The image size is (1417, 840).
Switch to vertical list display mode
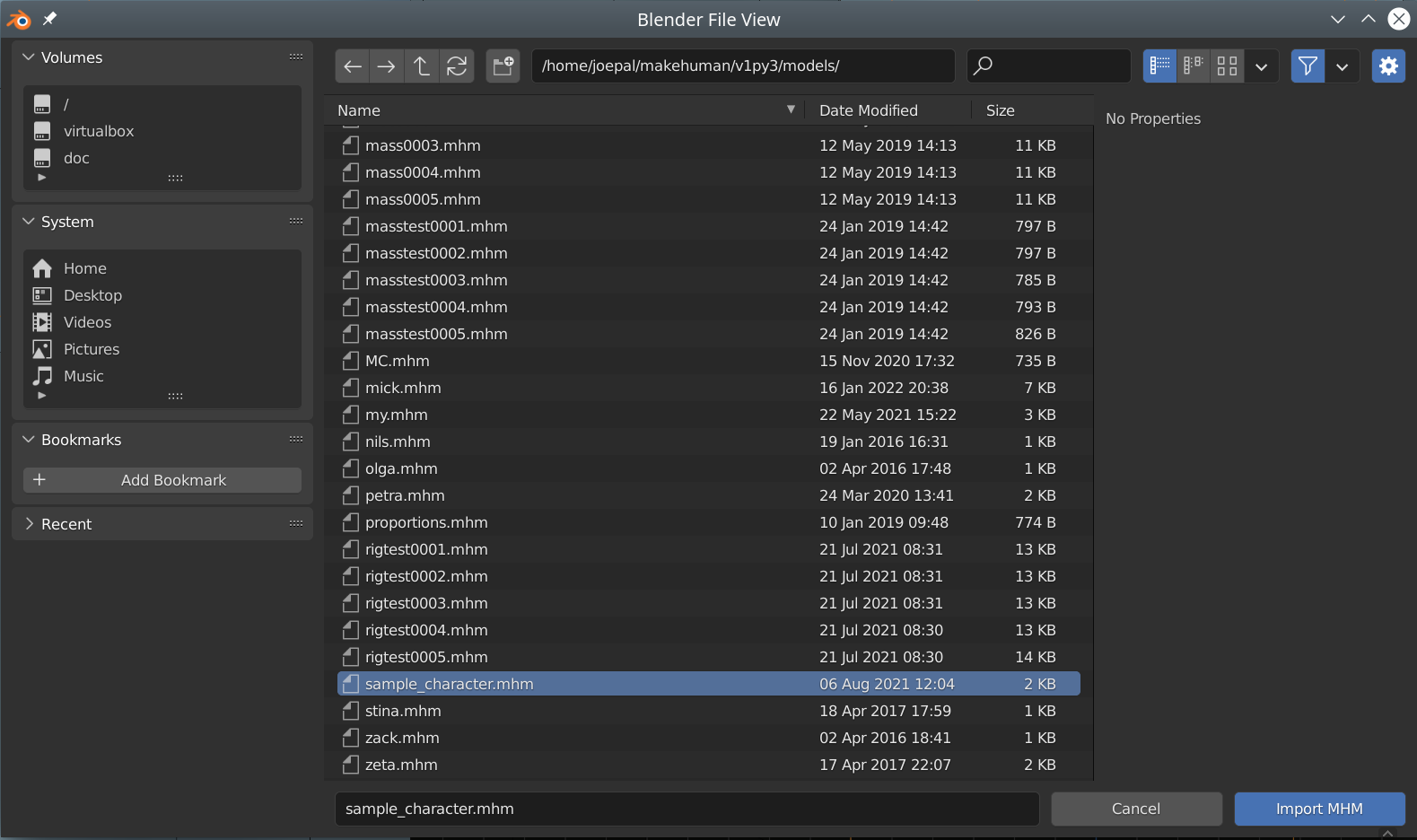click(1159, 66)
